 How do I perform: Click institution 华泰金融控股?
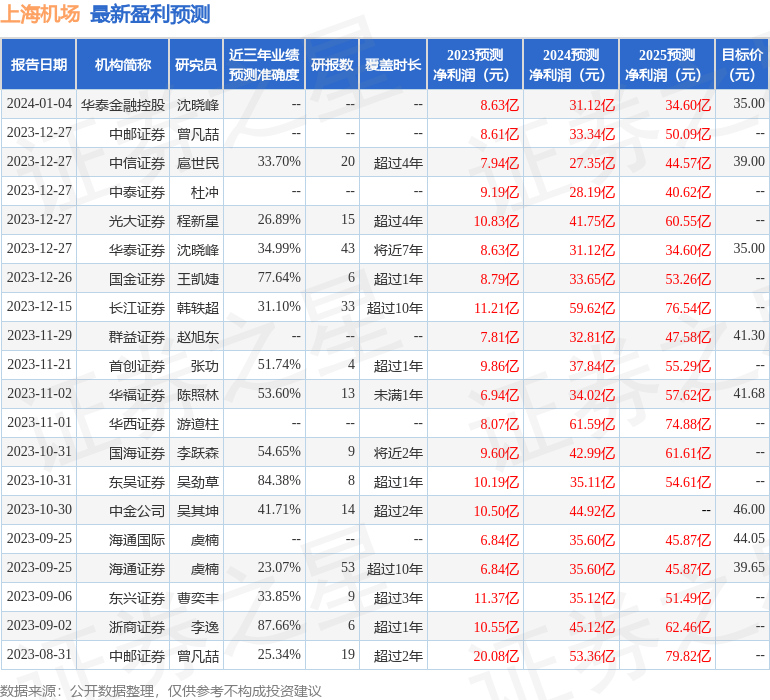(x=123, y=105)
